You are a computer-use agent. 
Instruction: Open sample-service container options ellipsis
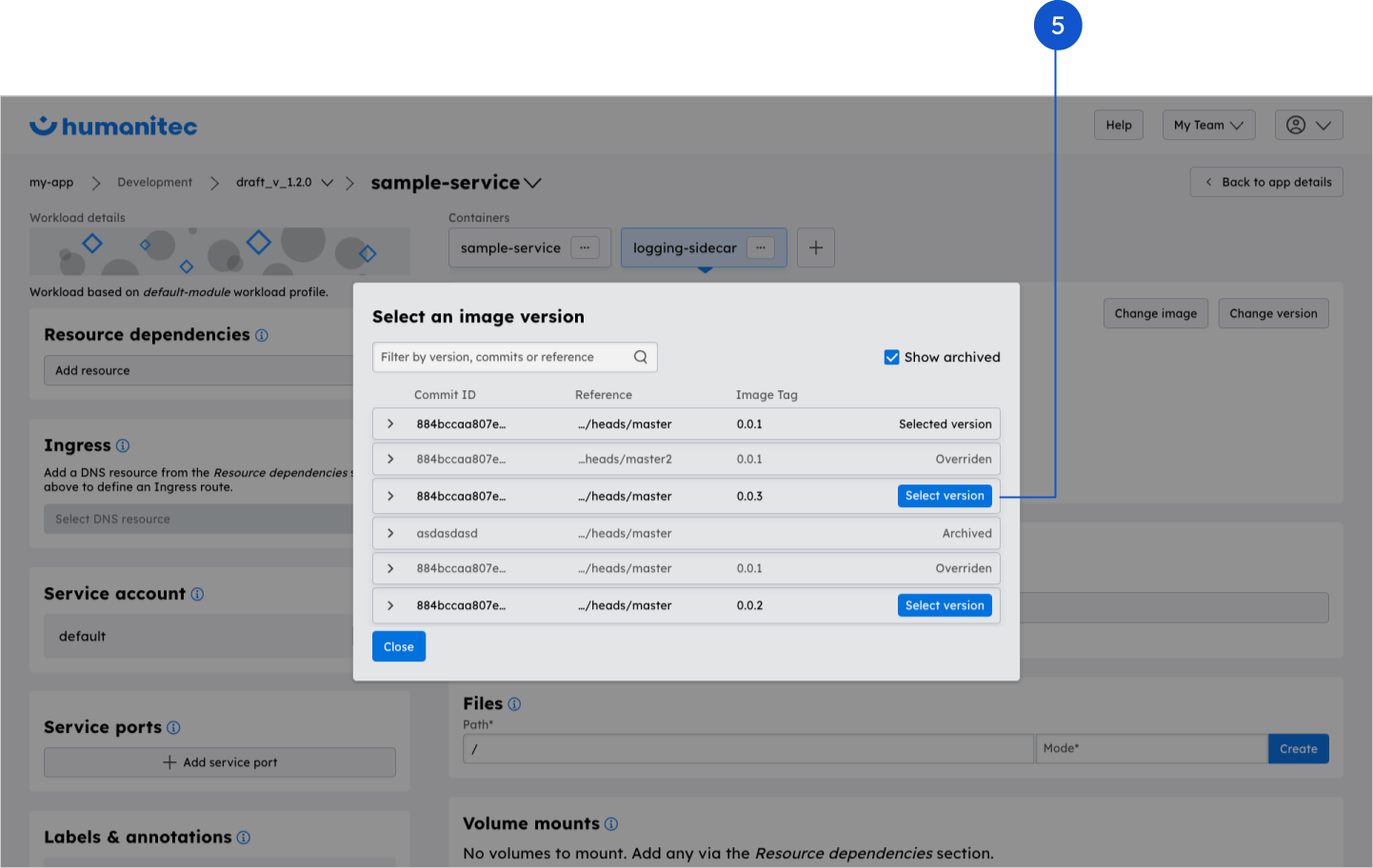pos(585,247)
